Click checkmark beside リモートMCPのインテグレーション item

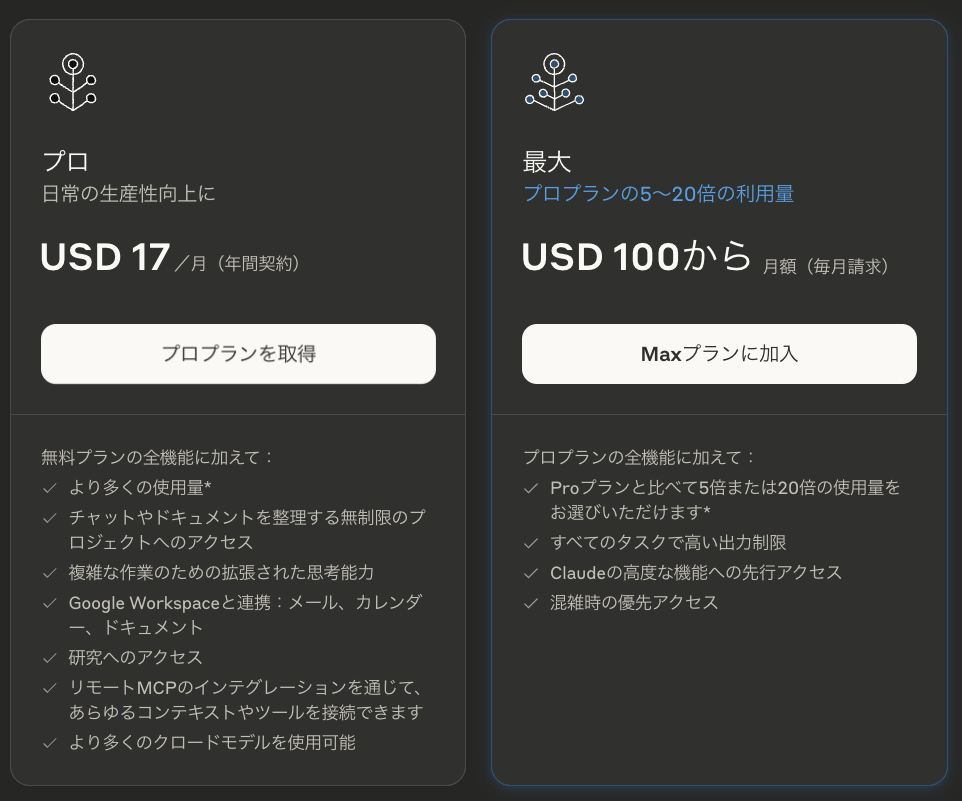coord(50,688)
